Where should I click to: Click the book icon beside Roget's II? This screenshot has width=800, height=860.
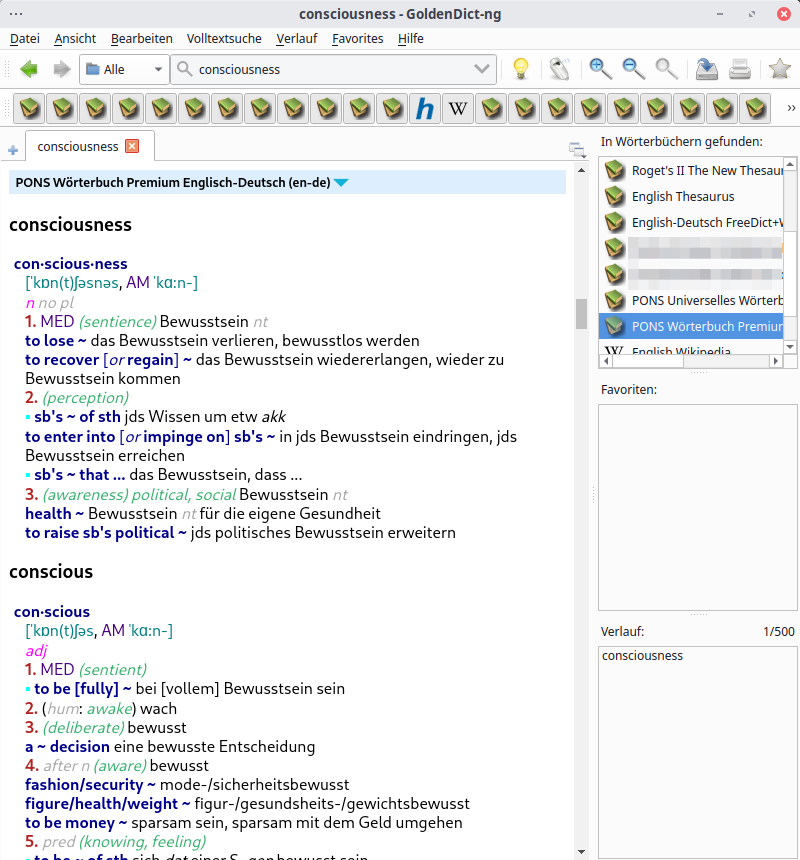[615, 171]
